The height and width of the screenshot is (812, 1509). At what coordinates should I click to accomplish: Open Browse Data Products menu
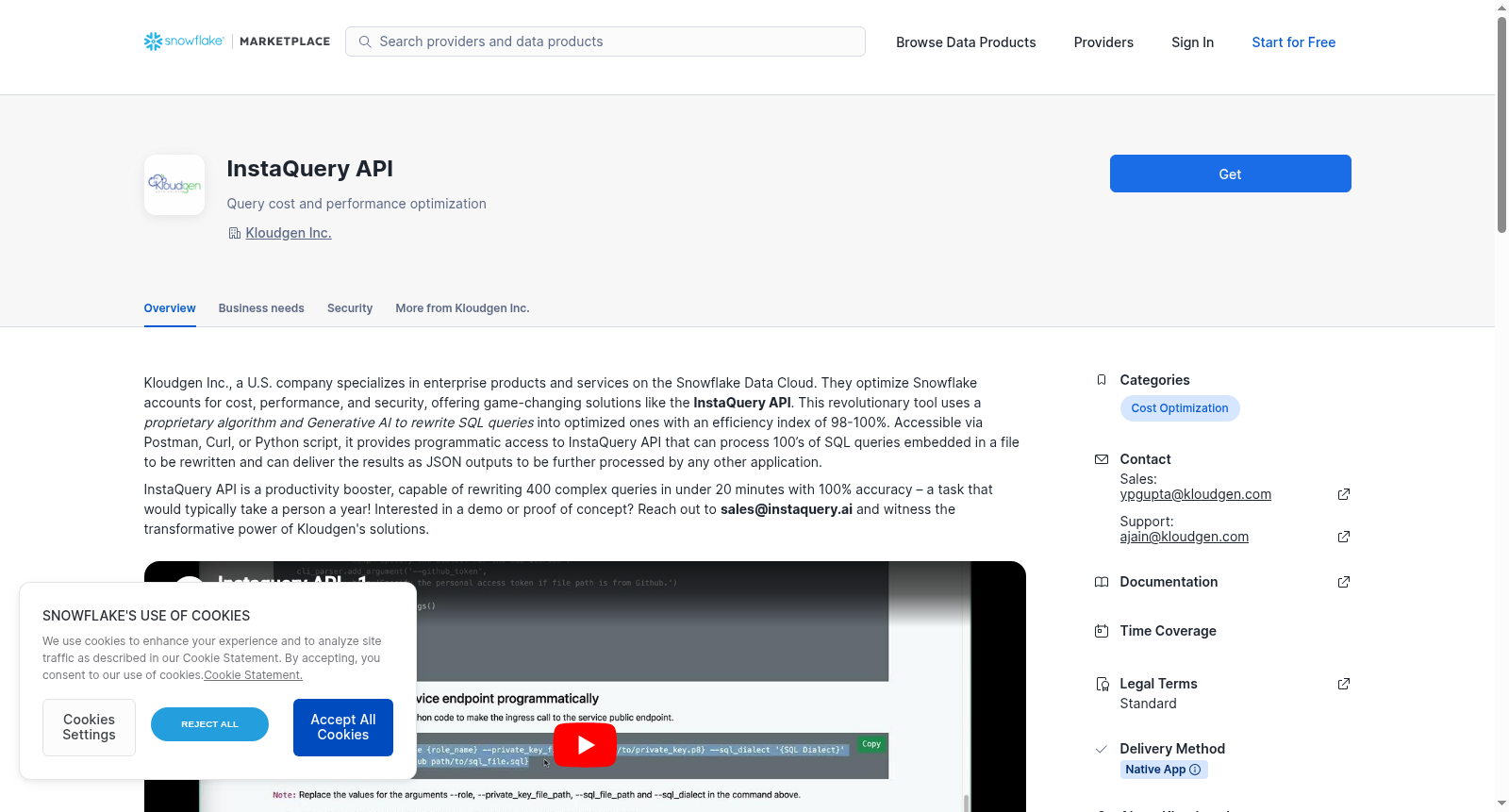click(966, 42)
